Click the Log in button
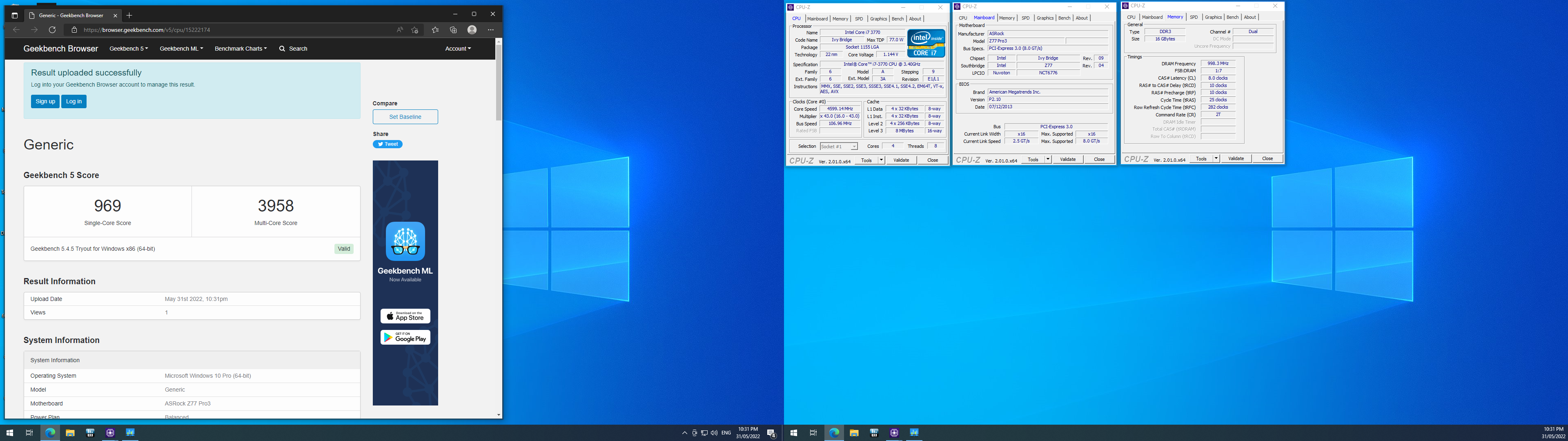 pyautogui.click(x=73, y=102)
